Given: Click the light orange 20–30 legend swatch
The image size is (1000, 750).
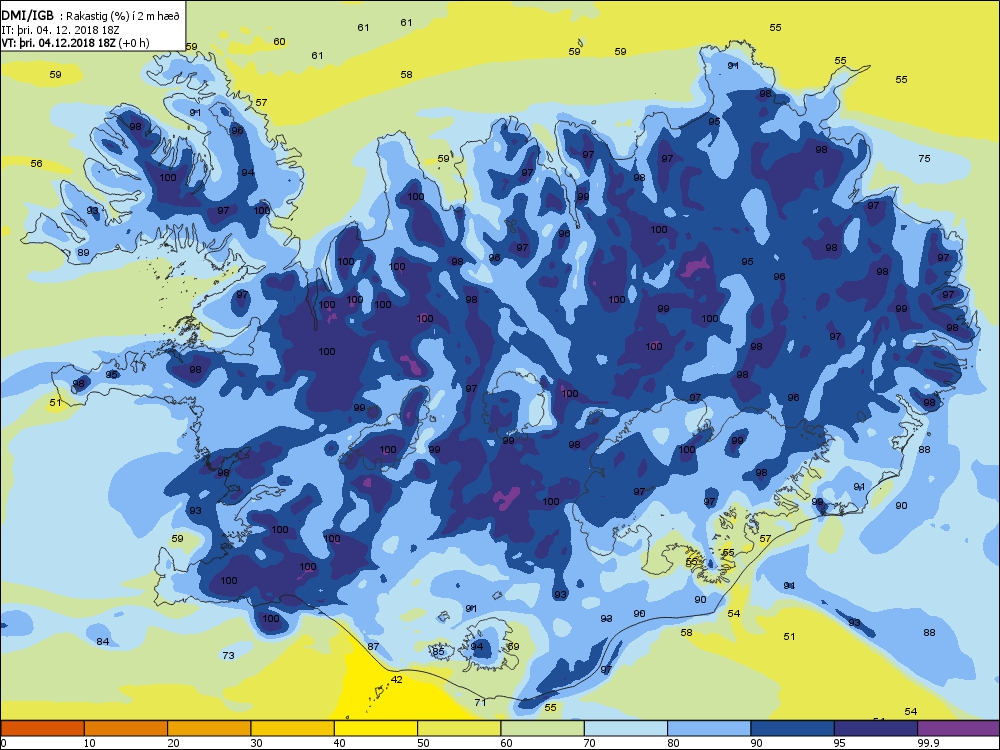Looking at the screenshot, I should (209, 728).
